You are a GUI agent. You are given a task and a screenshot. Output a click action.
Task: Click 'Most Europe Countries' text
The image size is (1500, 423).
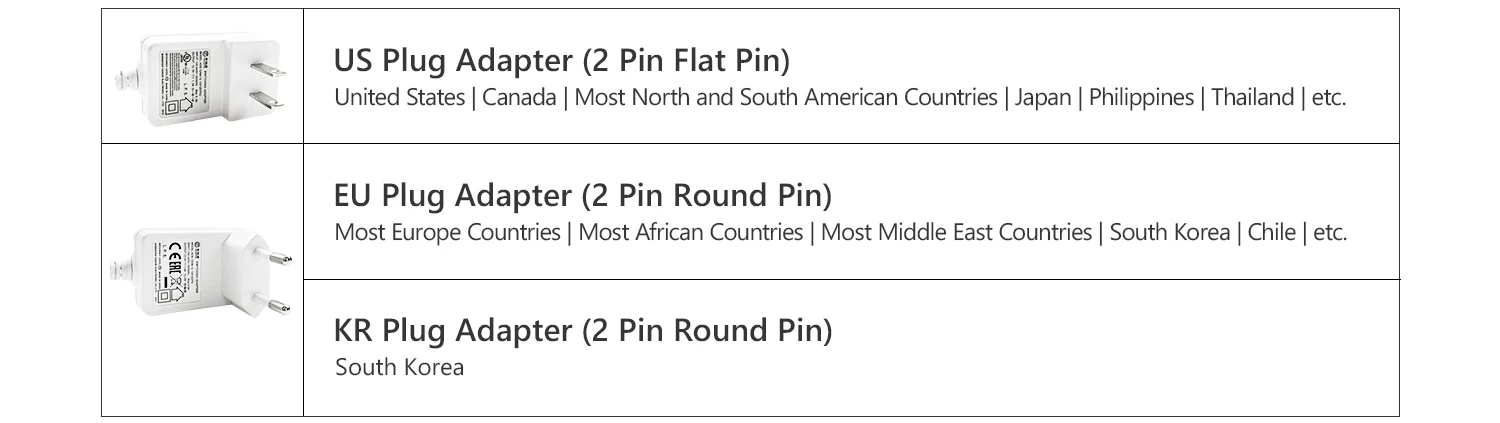pyautogui.click(x=447, y=233)
